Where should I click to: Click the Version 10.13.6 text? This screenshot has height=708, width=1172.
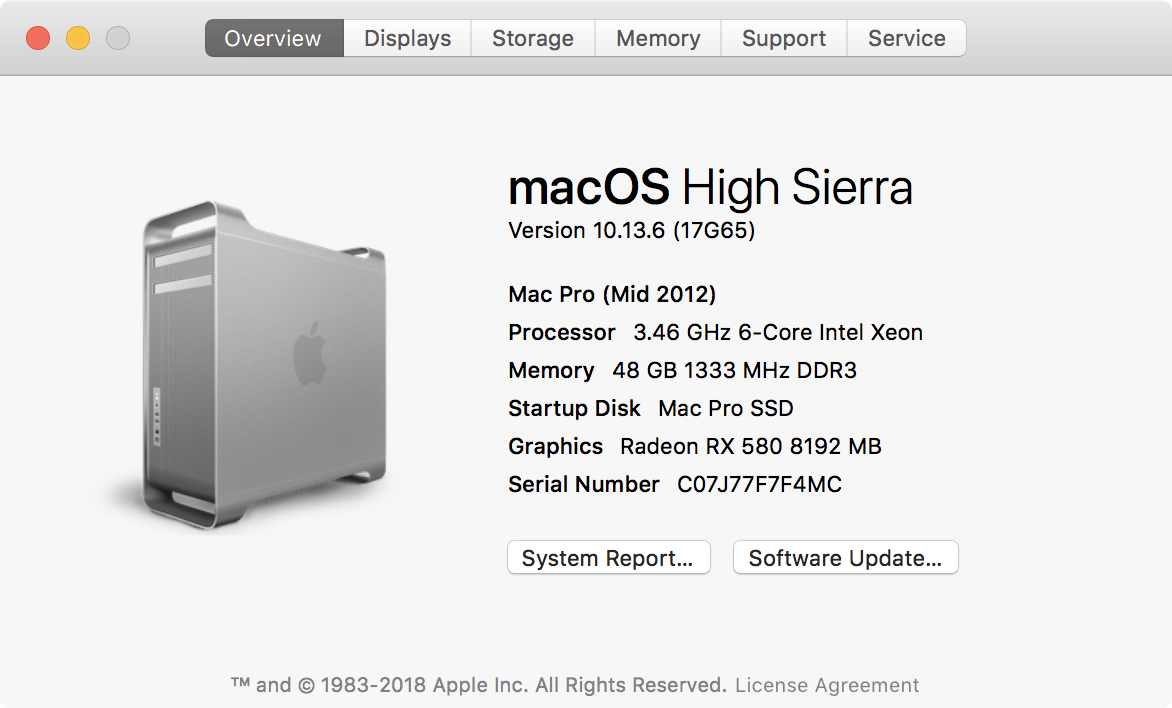(x=631, y=230)
